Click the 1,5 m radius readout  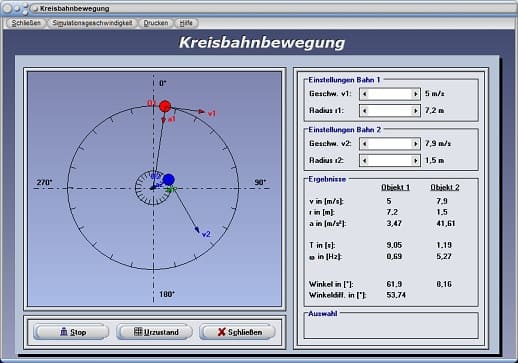coord(434,160)
